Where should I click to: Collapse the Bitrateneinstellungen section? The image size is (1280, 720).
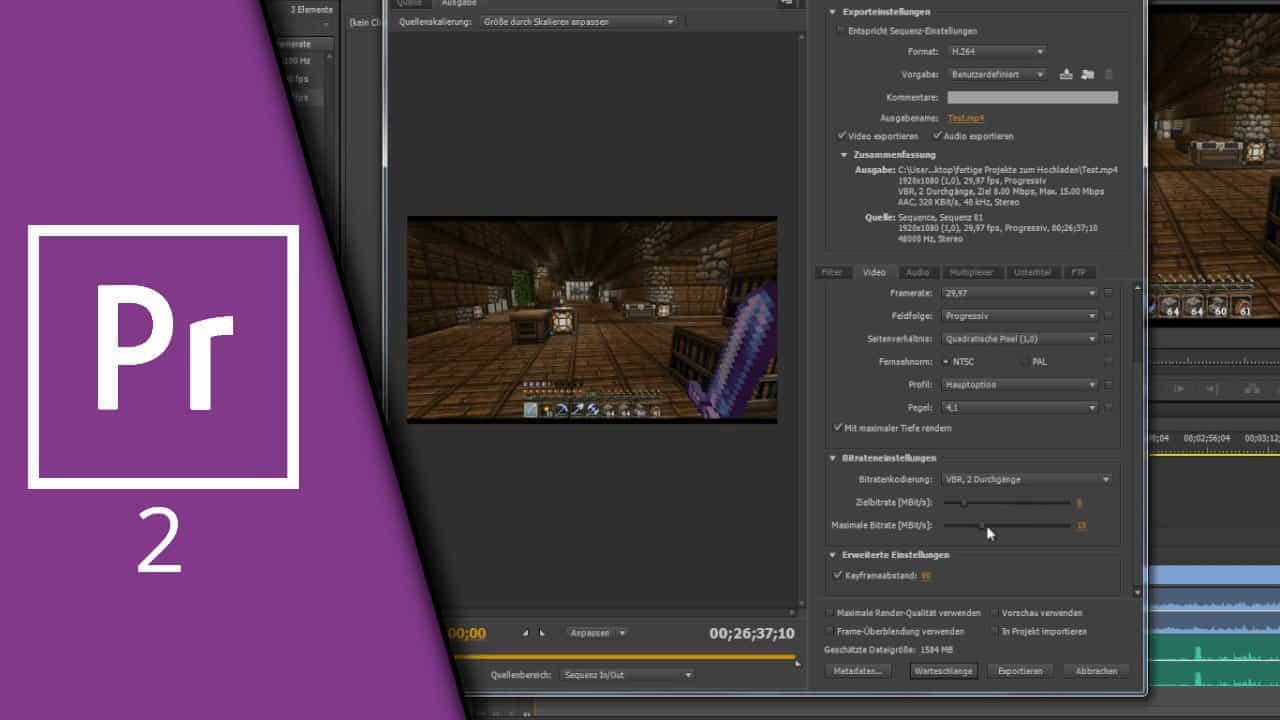click(832, 458)
